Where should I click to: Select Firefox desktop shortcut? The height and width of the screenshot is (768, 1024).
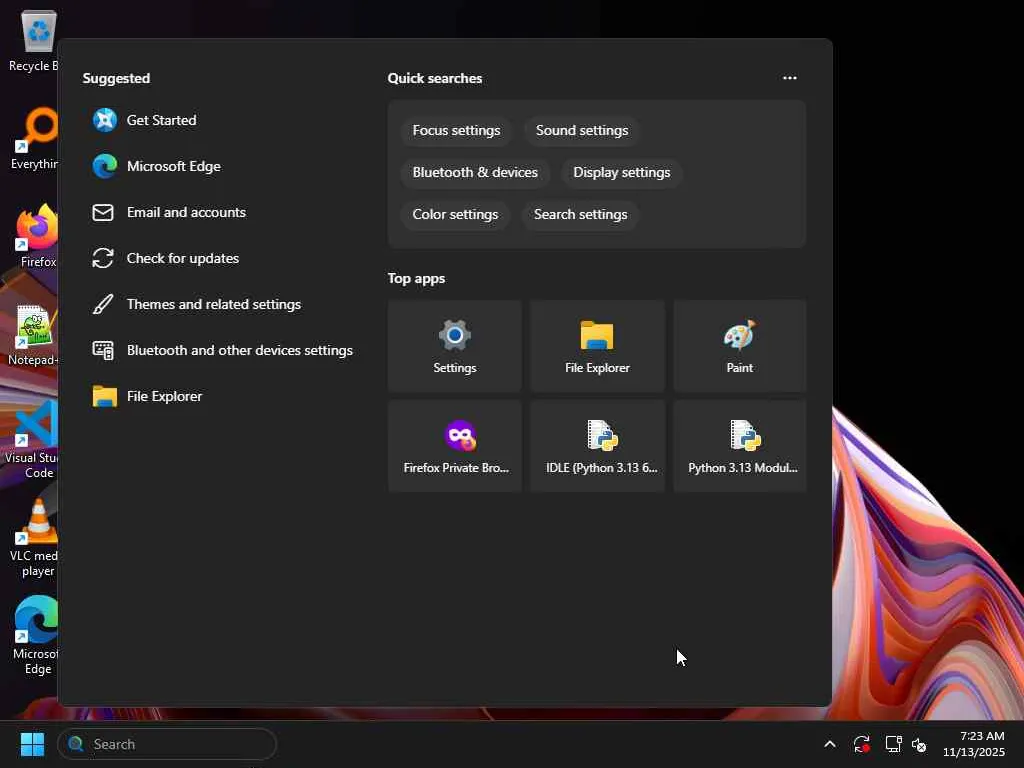(37, 236)
